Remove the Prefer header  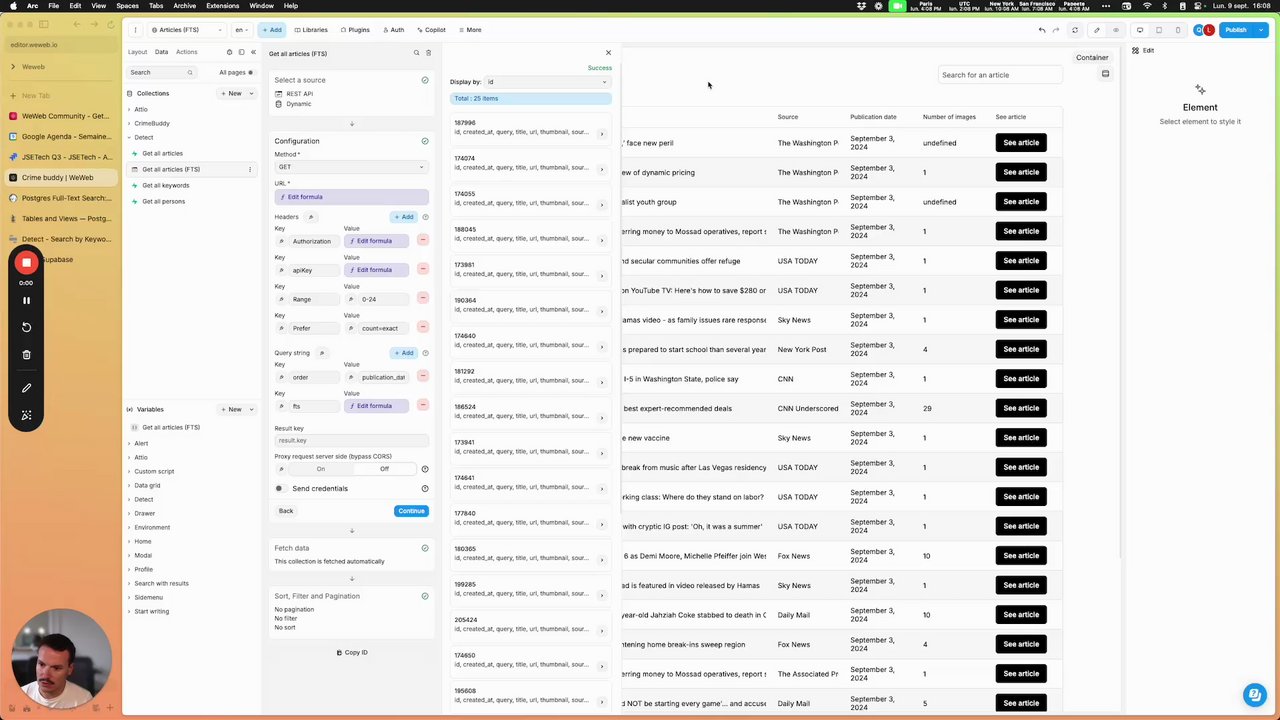coord(423,328)
